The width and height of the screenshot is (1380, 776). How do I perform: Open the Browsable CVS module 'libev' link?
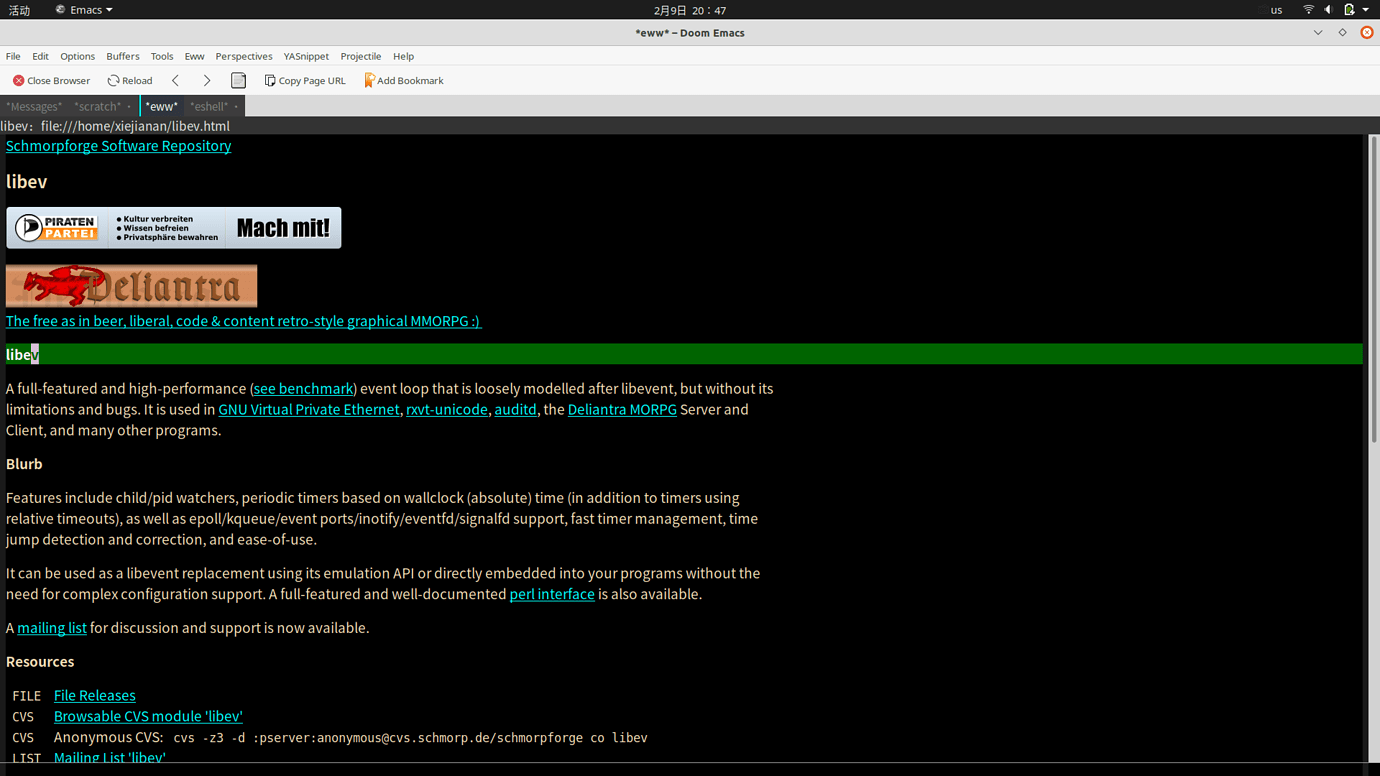148,717
